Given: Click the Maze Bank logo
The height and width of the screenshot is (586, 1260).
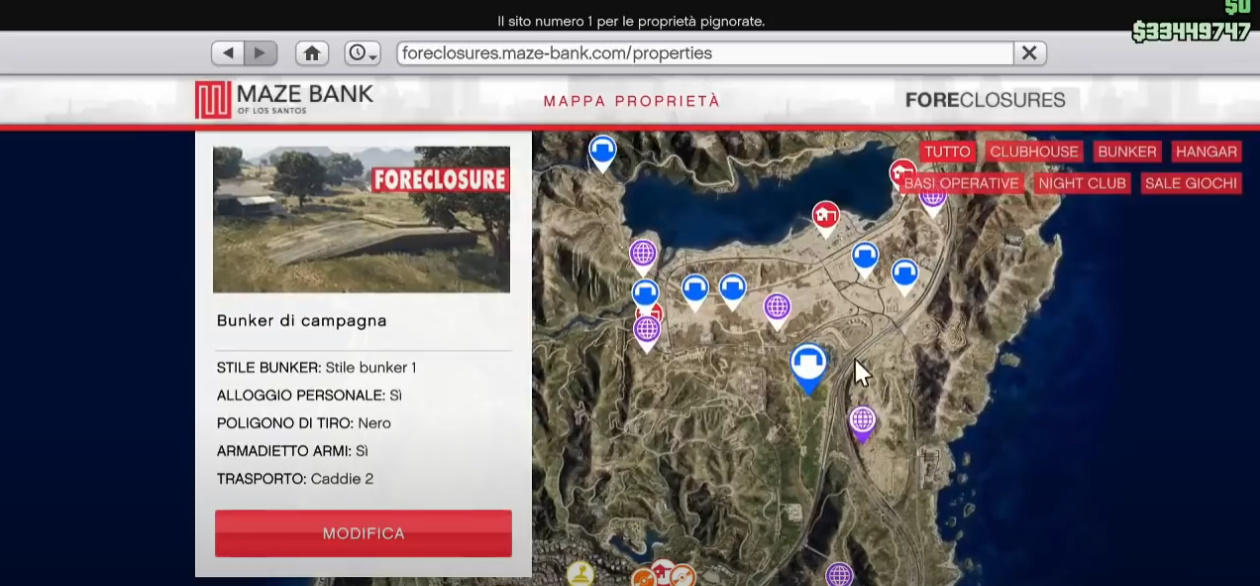Looking at the screenshot, I should pos(284,99).
